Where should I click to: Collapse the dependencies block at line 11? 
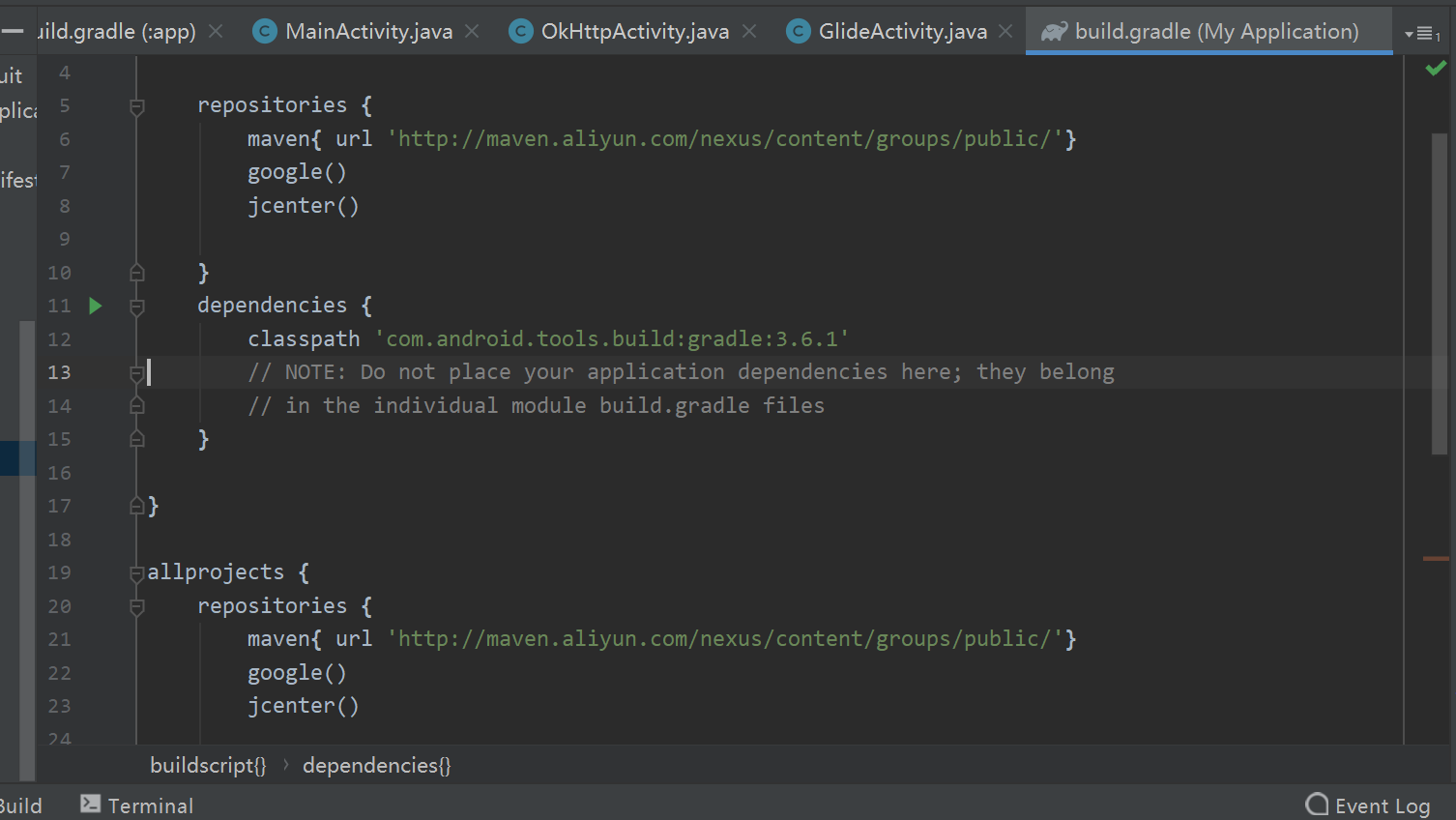pos(135,306)
